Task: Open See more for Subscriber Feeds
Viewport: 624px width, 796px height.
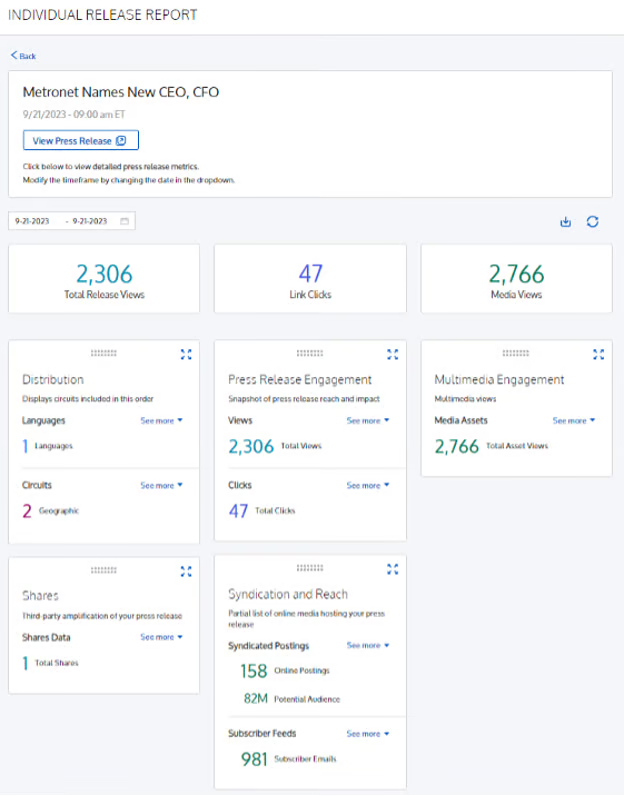Action: pos(368,734)
